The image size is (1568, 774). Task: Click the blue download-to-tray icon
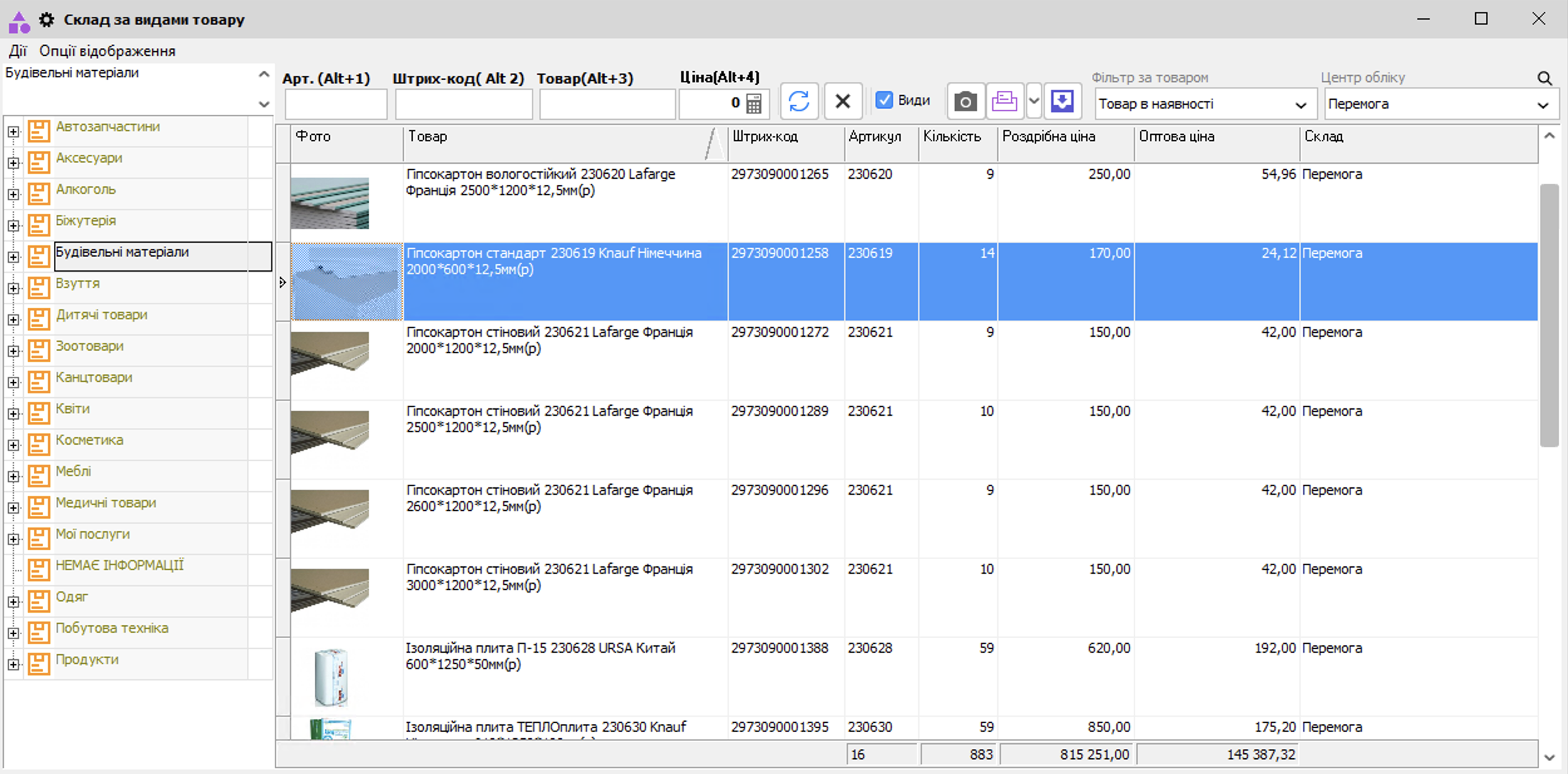tap(1062, 101)
